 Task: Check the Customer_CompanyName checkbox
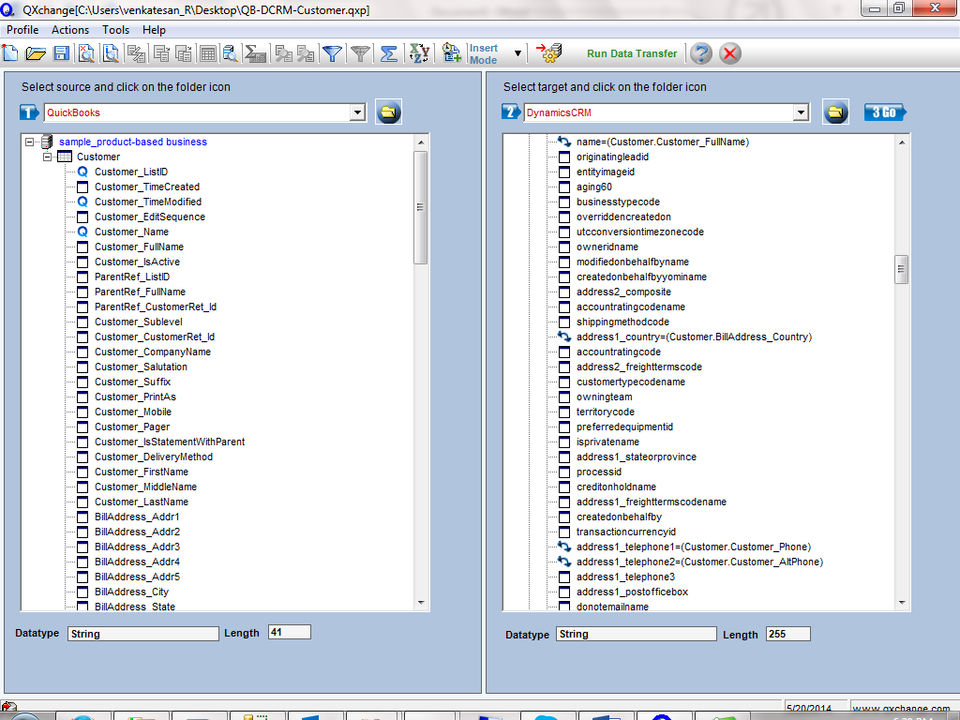83,352
